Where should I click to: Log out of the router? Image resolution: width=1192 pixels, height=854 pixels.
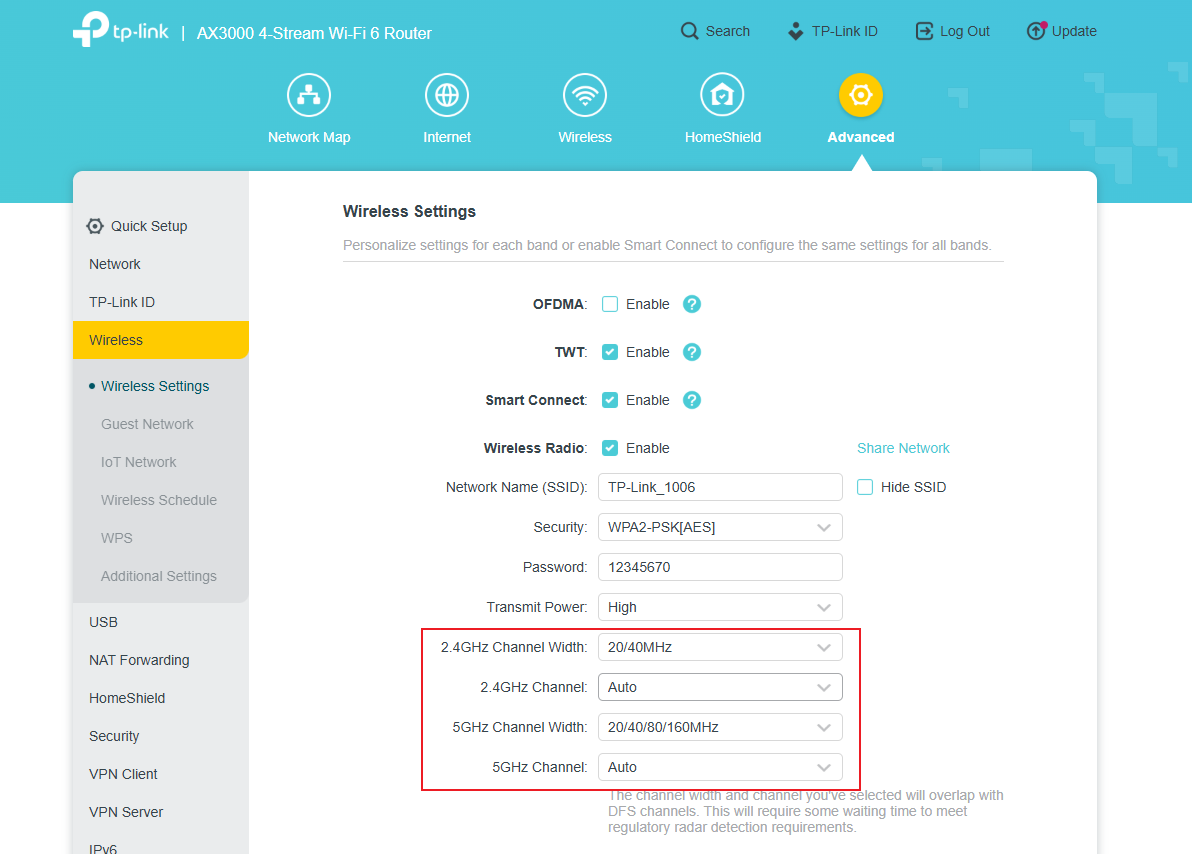[x=952, y=31]
